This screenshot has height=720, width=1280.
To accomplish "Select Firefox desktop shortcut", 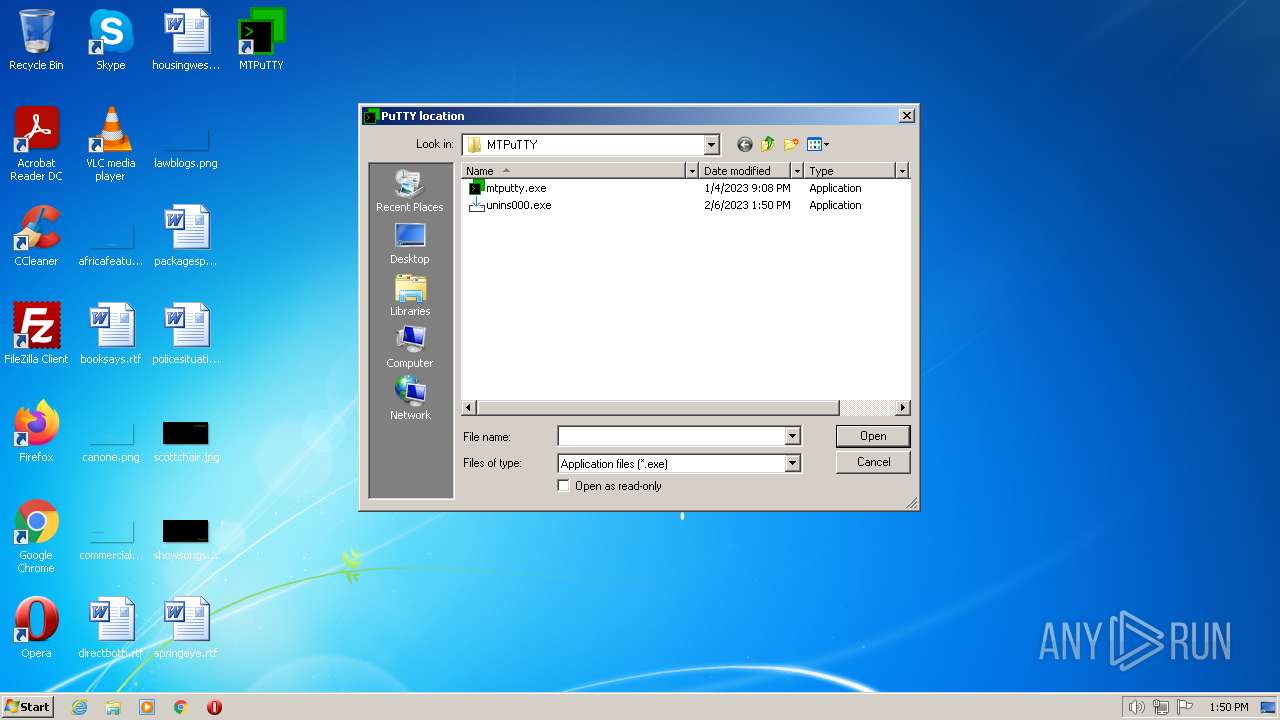I will pyautogui.click(x=36, y=432).
